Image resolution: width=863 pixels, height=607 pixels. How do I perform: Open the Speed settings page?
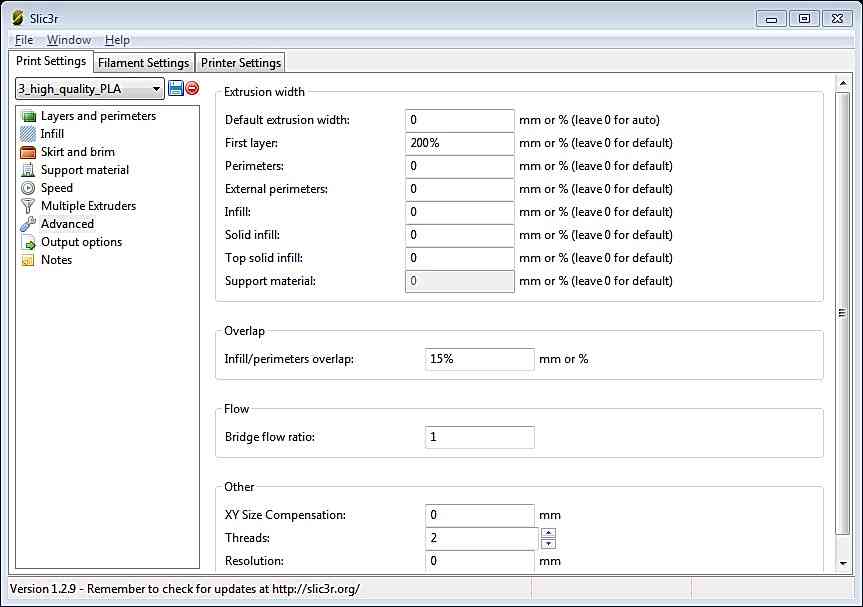coord(56,188)
